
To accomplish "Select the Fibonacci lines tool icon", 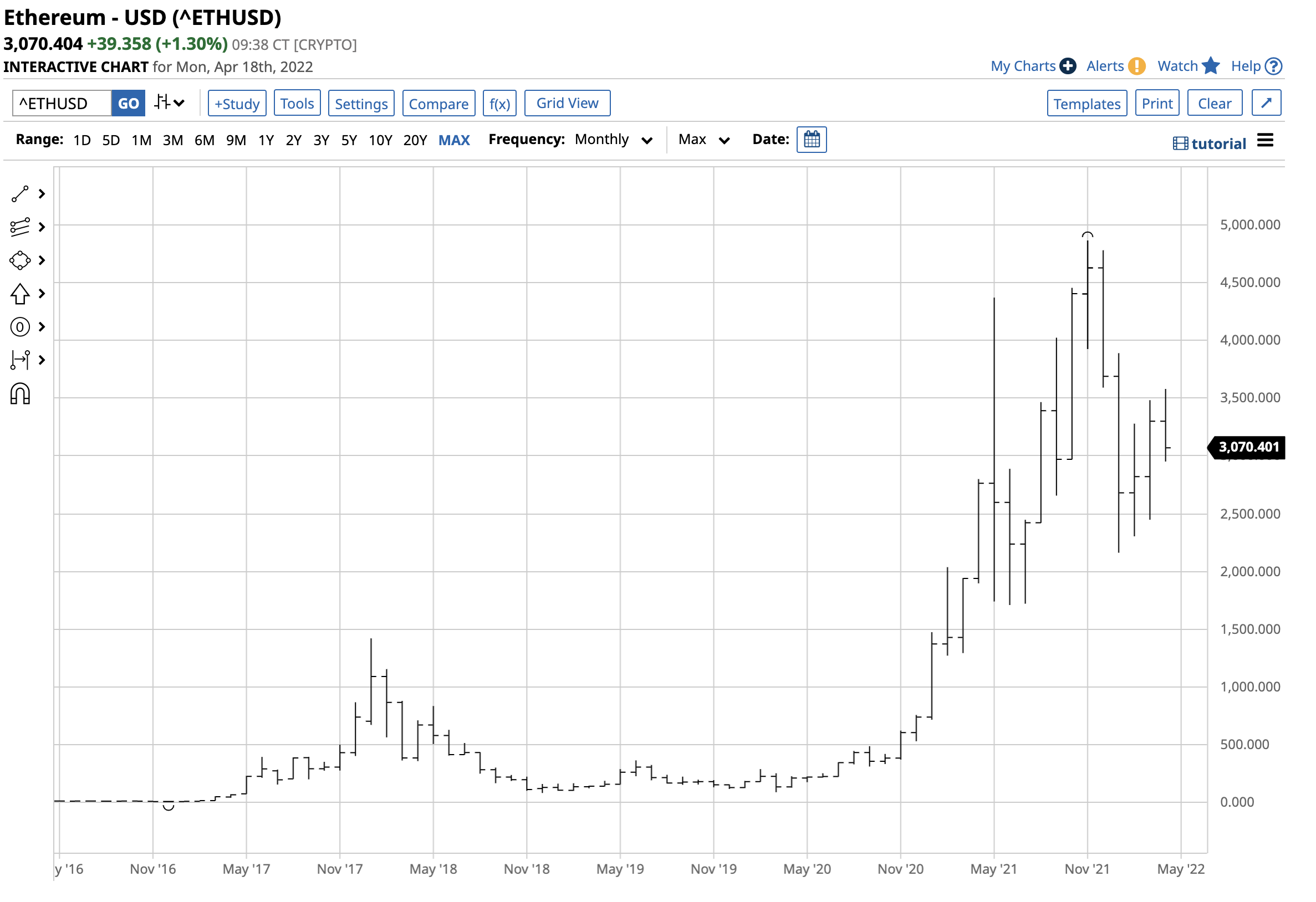I will 20,227.
